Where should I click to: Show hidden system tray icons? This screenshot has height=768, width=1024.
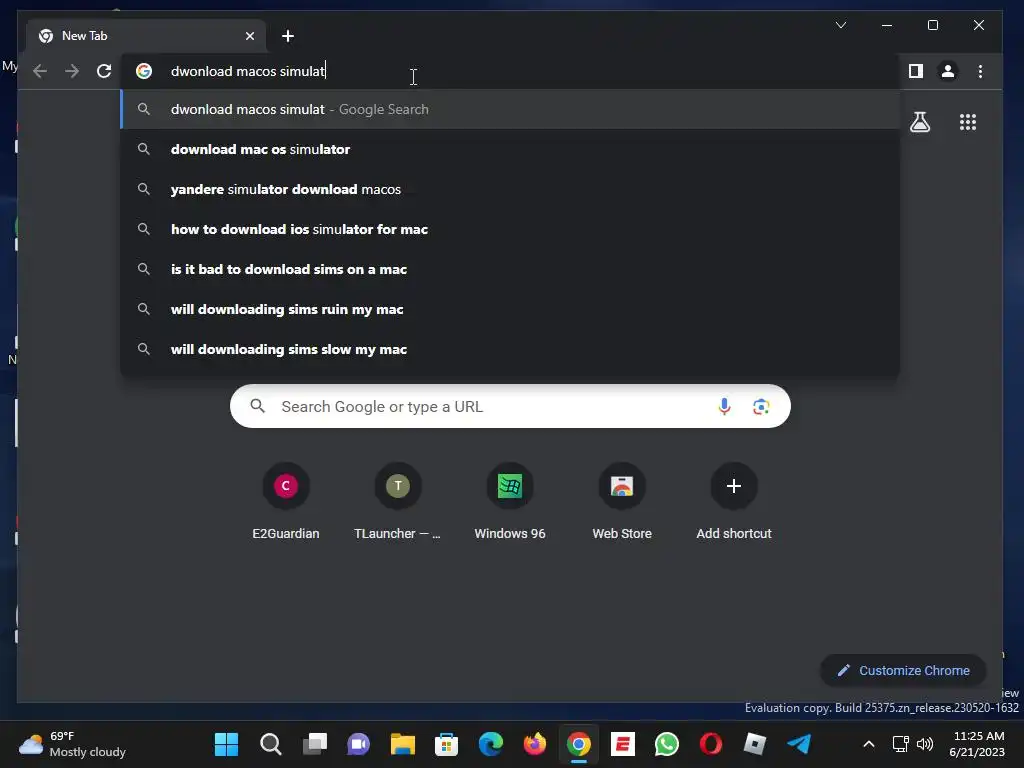tap(869, 744)
